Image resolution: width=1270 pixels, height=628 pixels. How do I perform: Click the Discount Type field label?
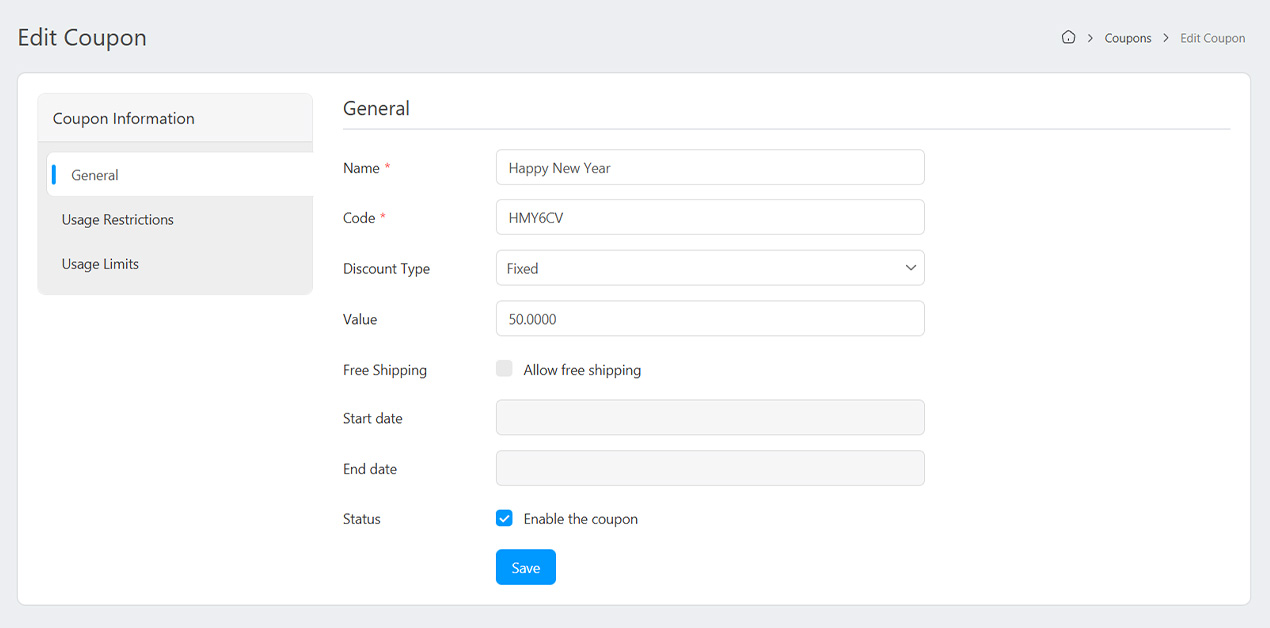tap(386, 269)
